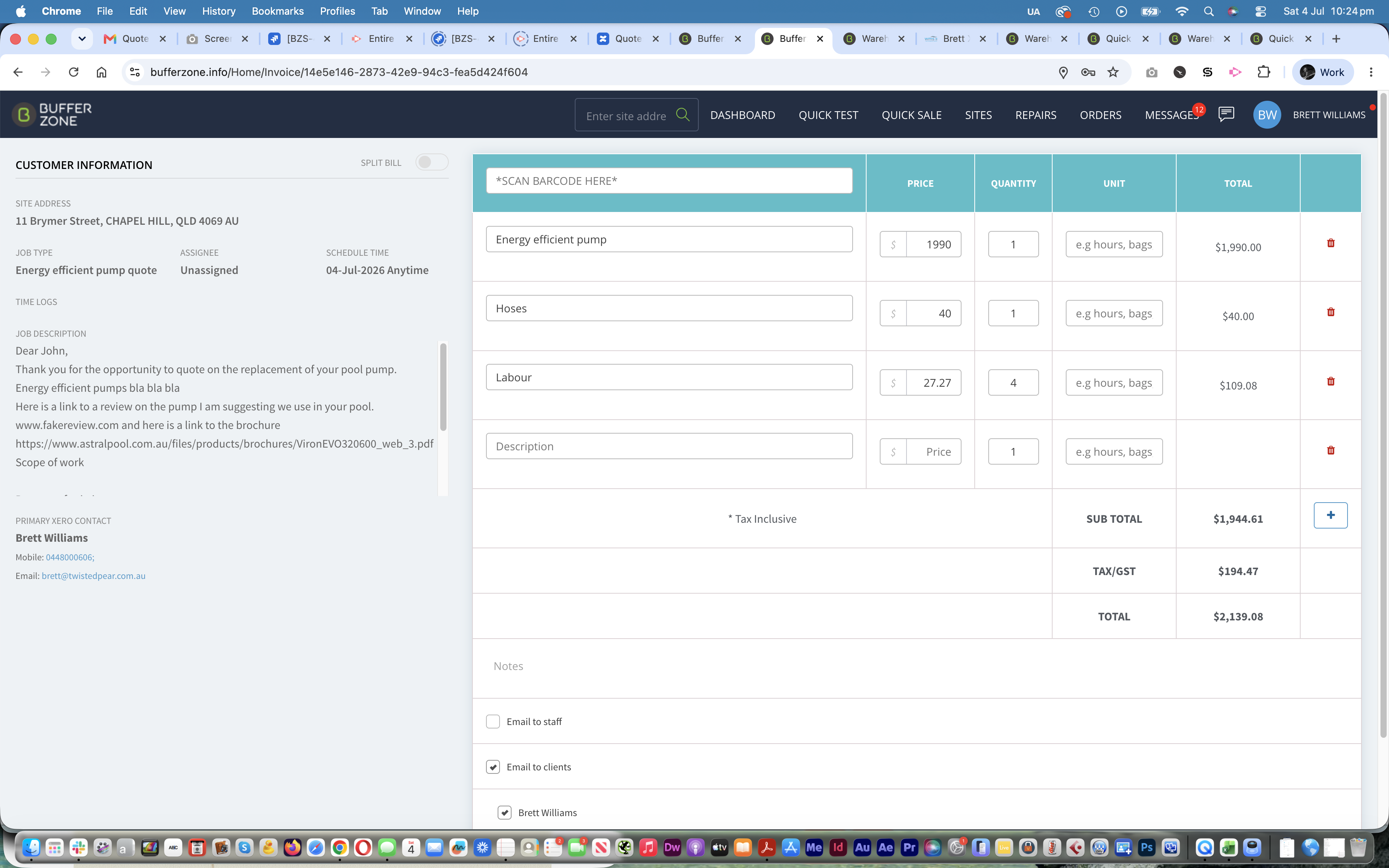Open the Repairs section
This screenshot has width=1389, height=868.
coord(1036,115)
